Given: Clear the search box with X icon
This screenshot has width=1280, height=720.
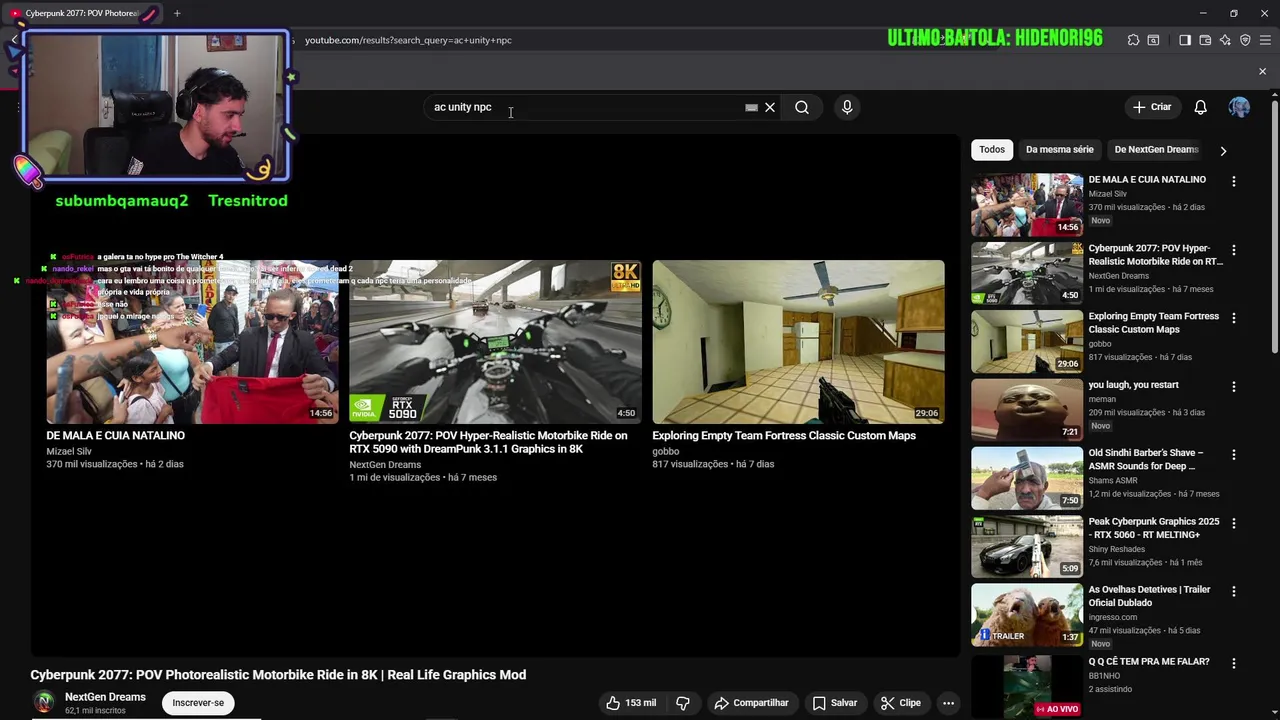Looking at the screenshot, I should tap(770, 107).
